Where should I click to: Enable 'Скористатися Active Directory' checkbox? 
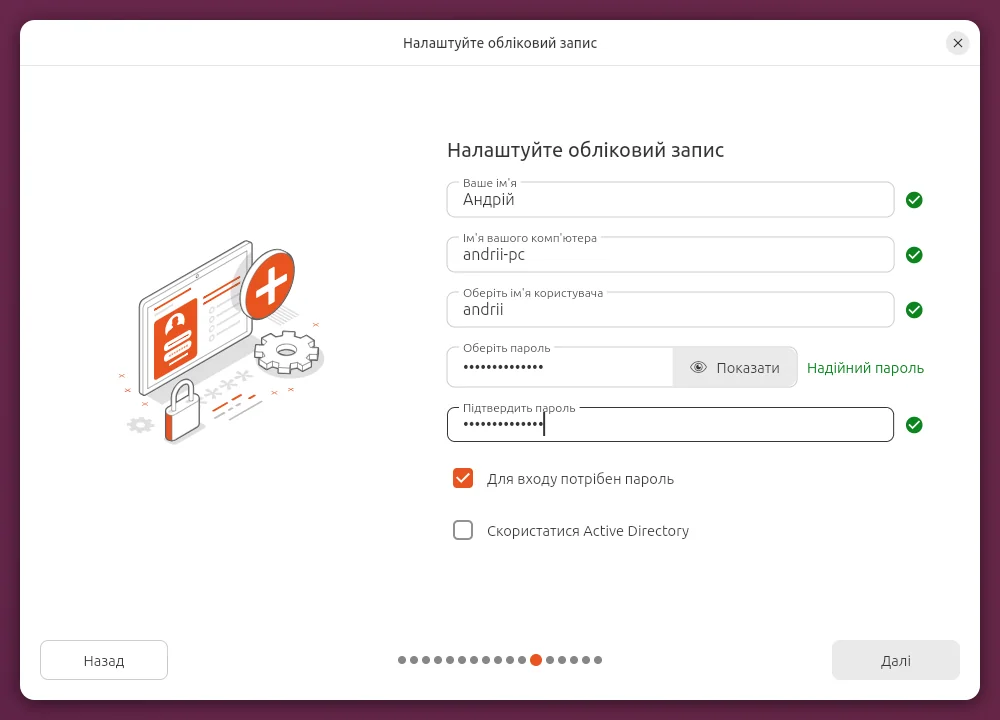[x=463, y=531]
